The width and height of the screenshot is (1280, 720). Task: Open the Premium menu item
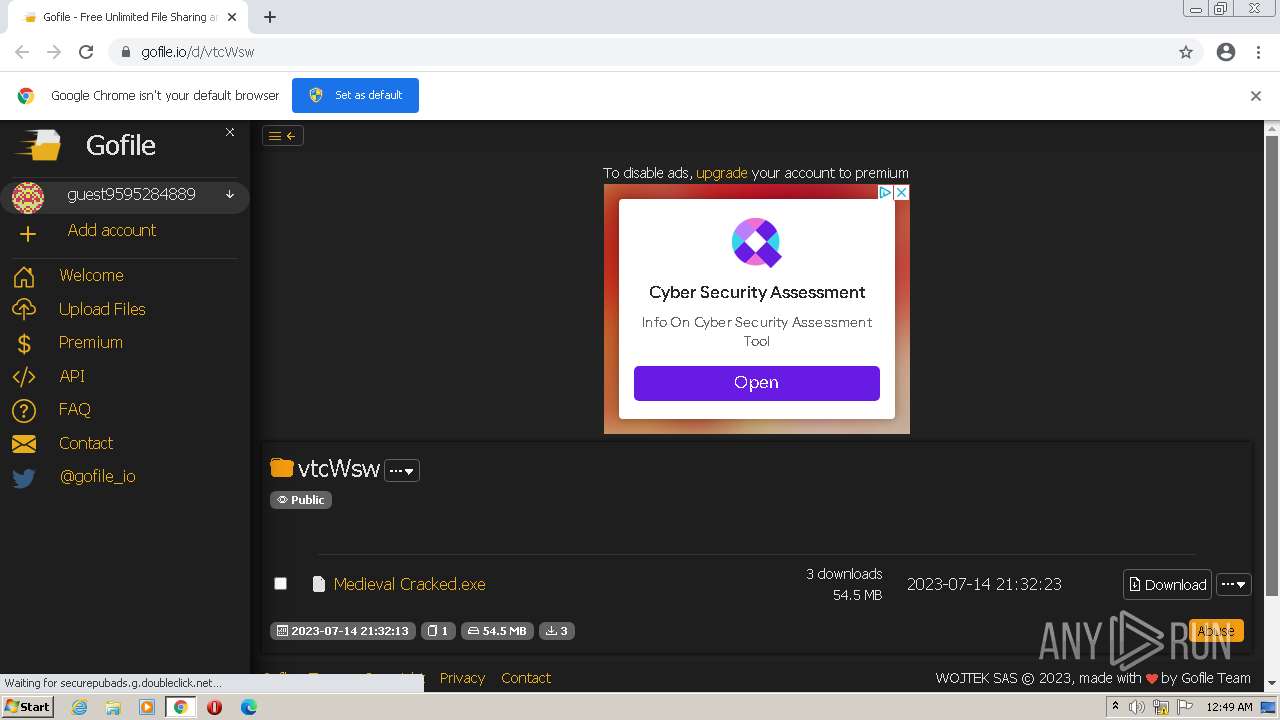click(x=91, y=342)
